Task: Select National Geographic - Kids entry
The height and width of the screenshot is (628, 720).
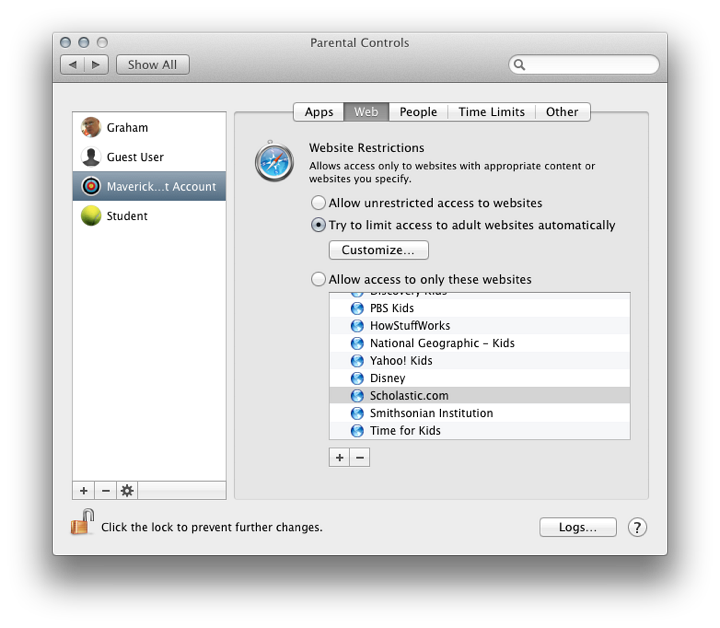Action: (480, 343)
